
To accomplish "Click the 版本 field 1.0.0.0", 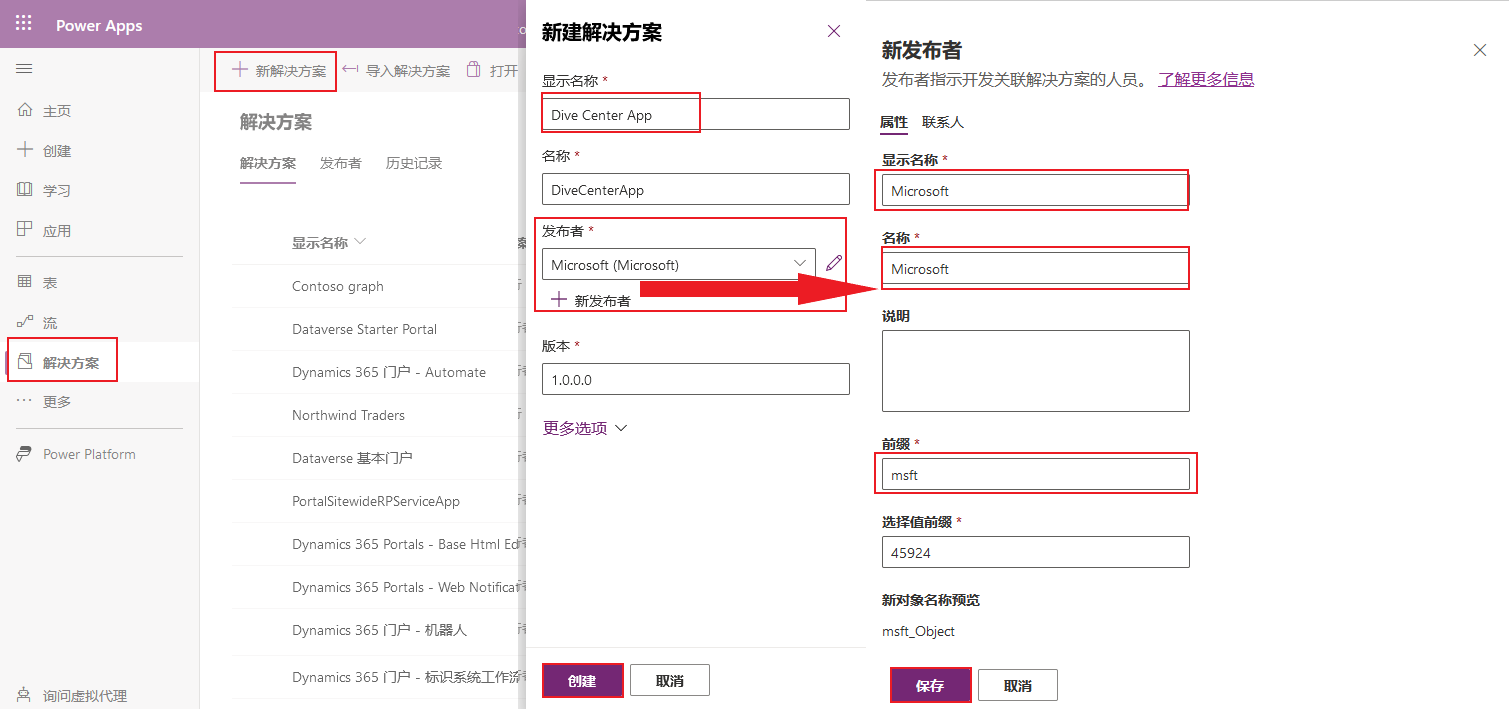I will click(696, 379).
